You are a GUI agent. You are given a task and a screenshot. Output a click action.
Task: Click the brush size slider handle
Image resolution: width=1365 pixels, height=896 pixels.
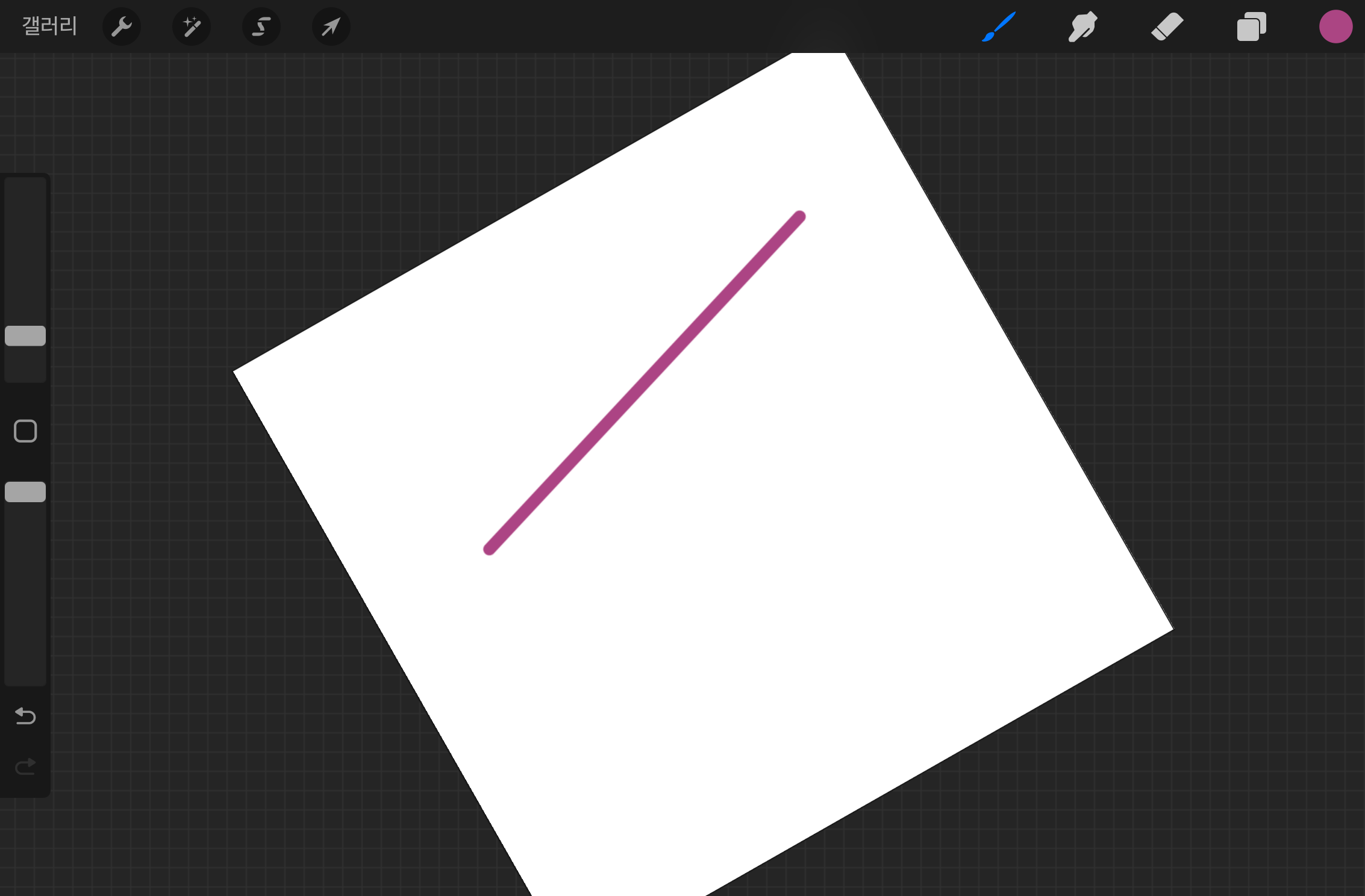[x=25, y=336]
